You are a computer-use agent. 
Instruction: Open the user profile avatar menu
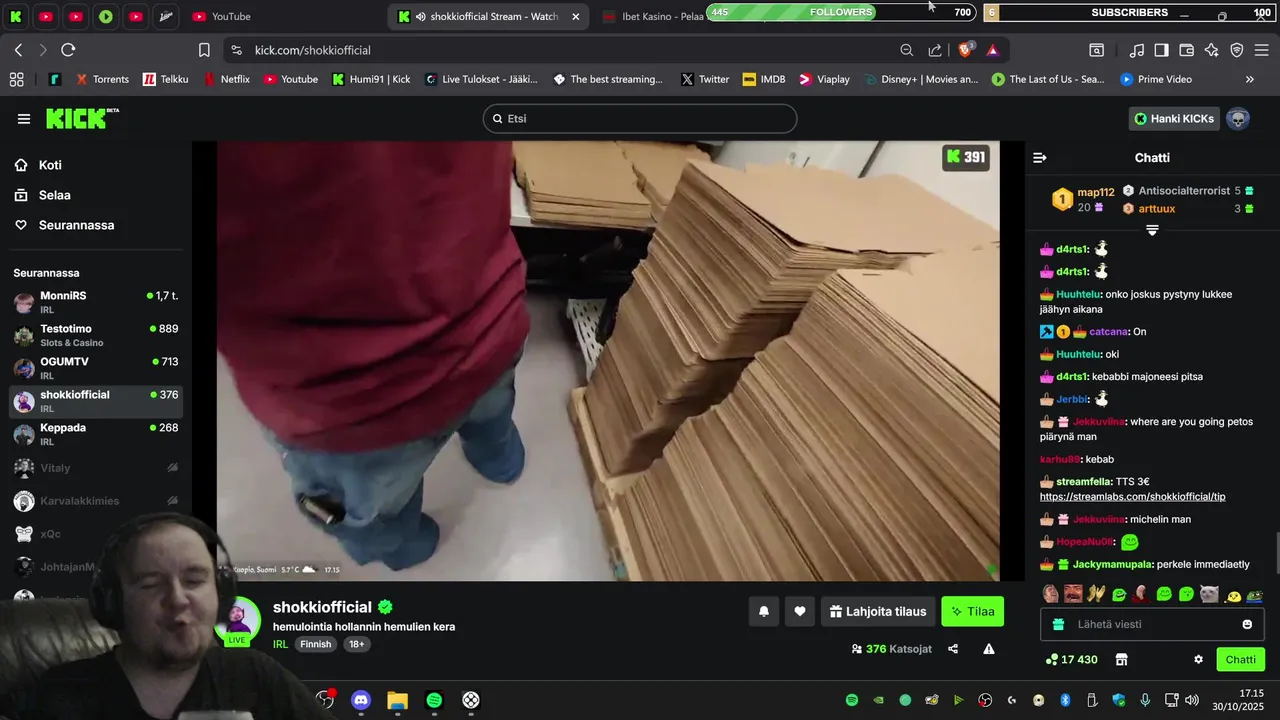[1238, 119]
